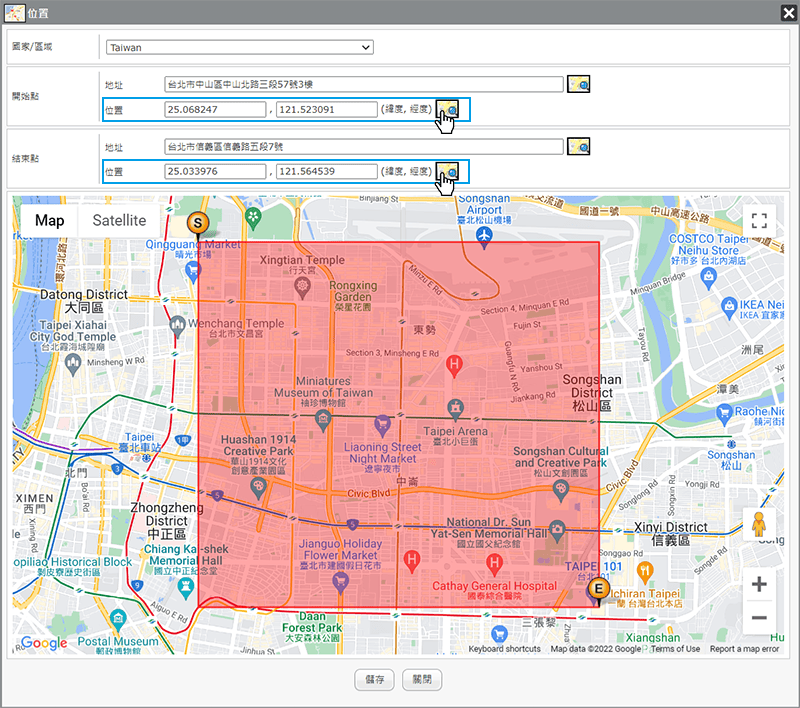
Task: Select COSTCO Neihu Store pin
Action: coord(708,277)
